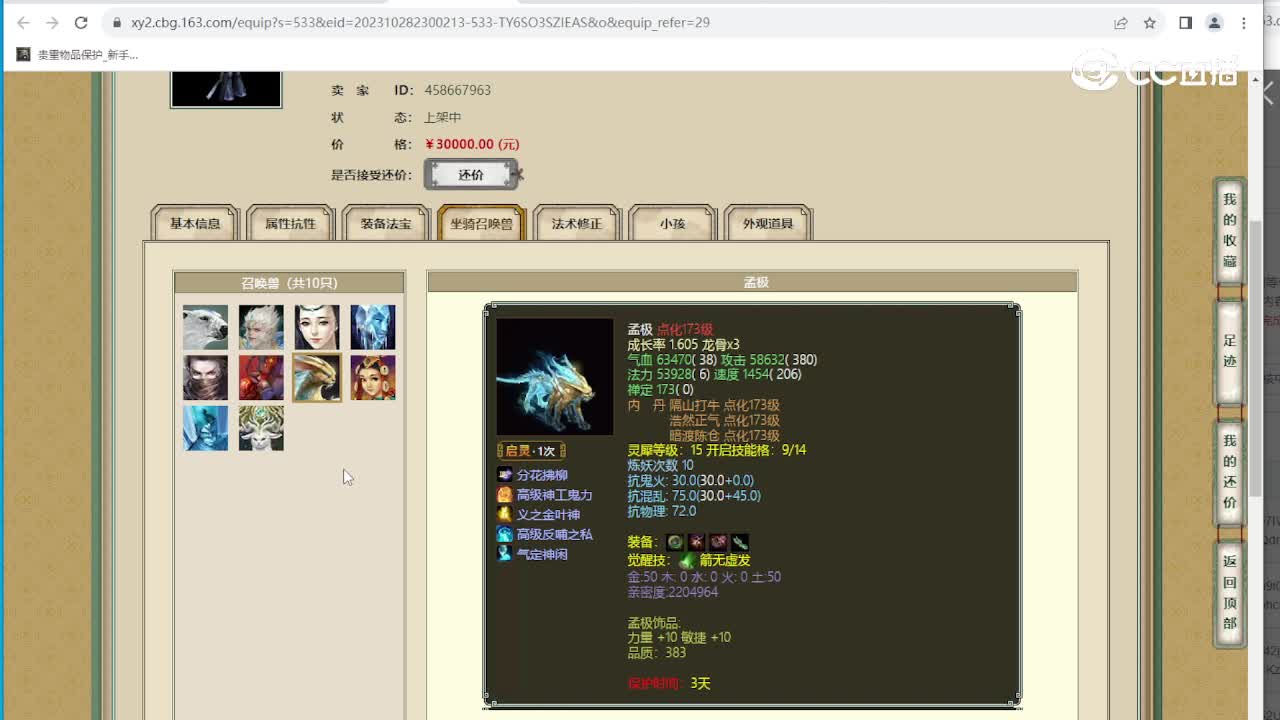Open the 属性抗性 tab

[290, 223]
